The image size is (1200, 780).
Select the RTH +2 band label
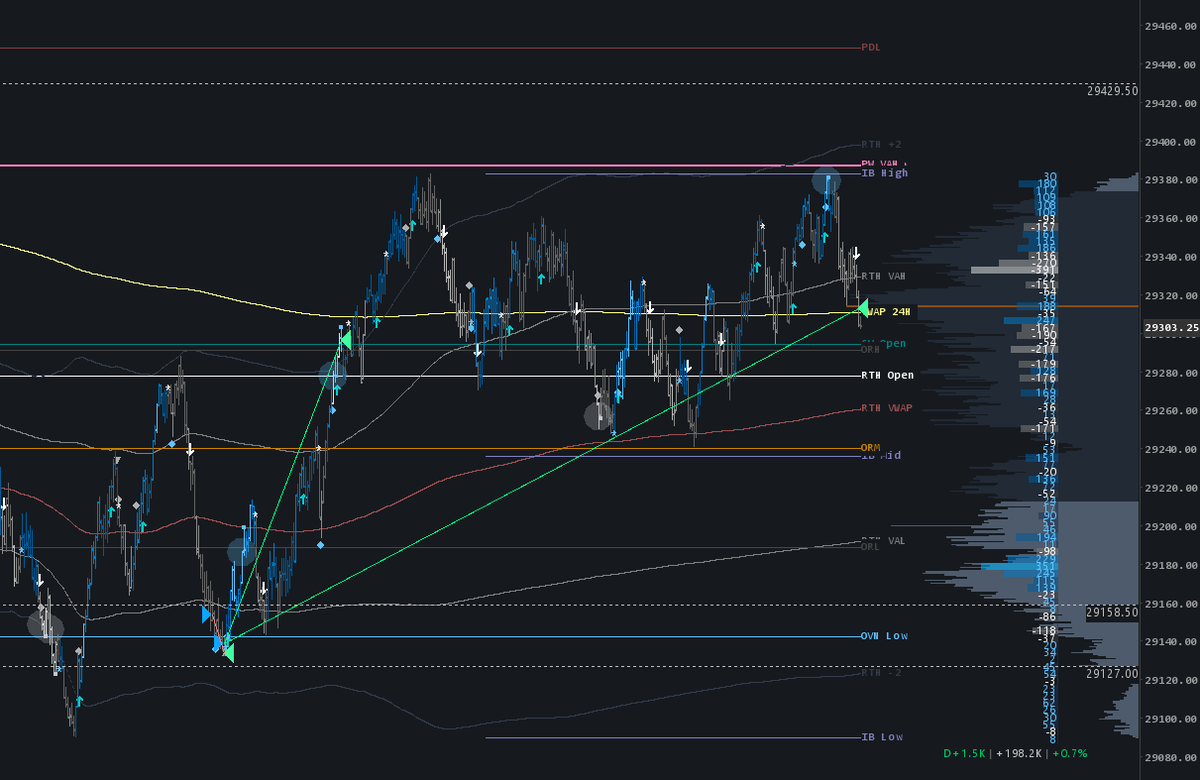(880, 144)
